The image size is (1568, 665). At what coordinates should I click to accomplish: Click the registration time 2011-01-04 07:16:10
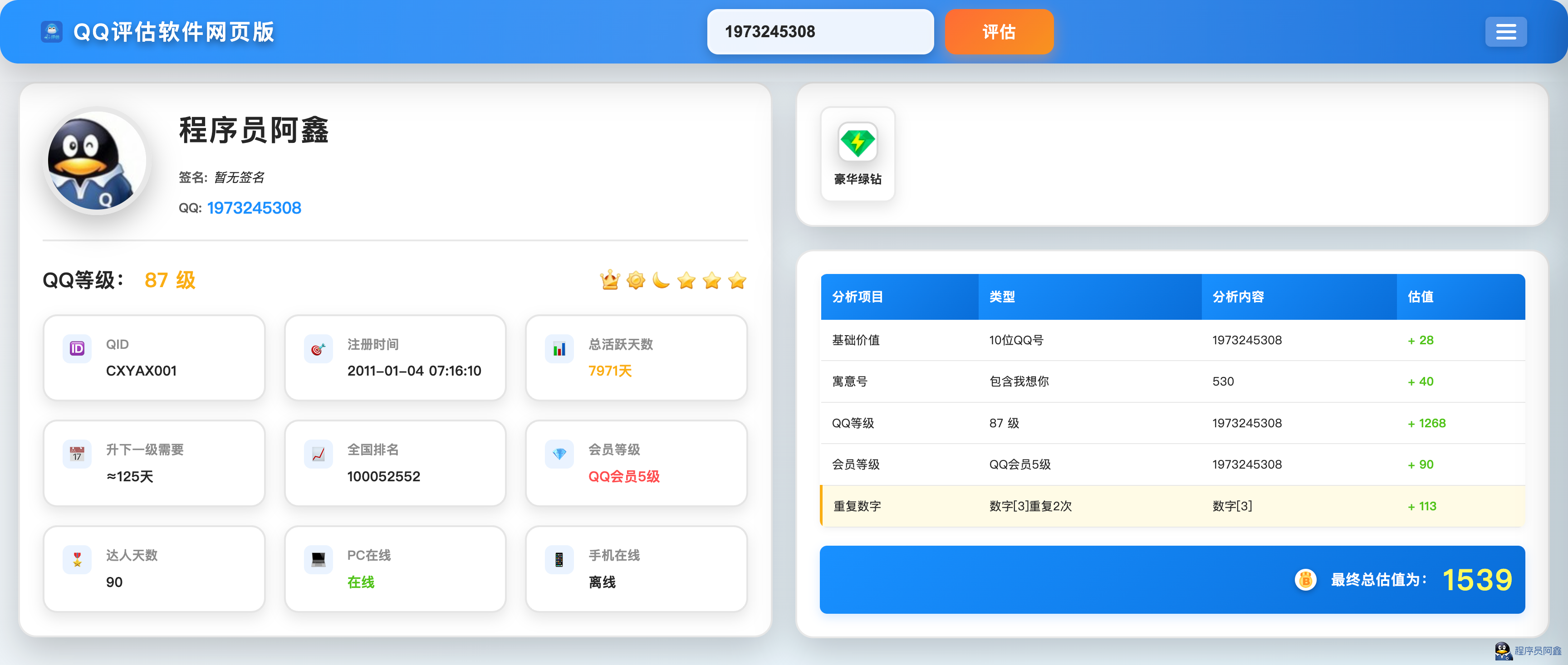(414, 371)
